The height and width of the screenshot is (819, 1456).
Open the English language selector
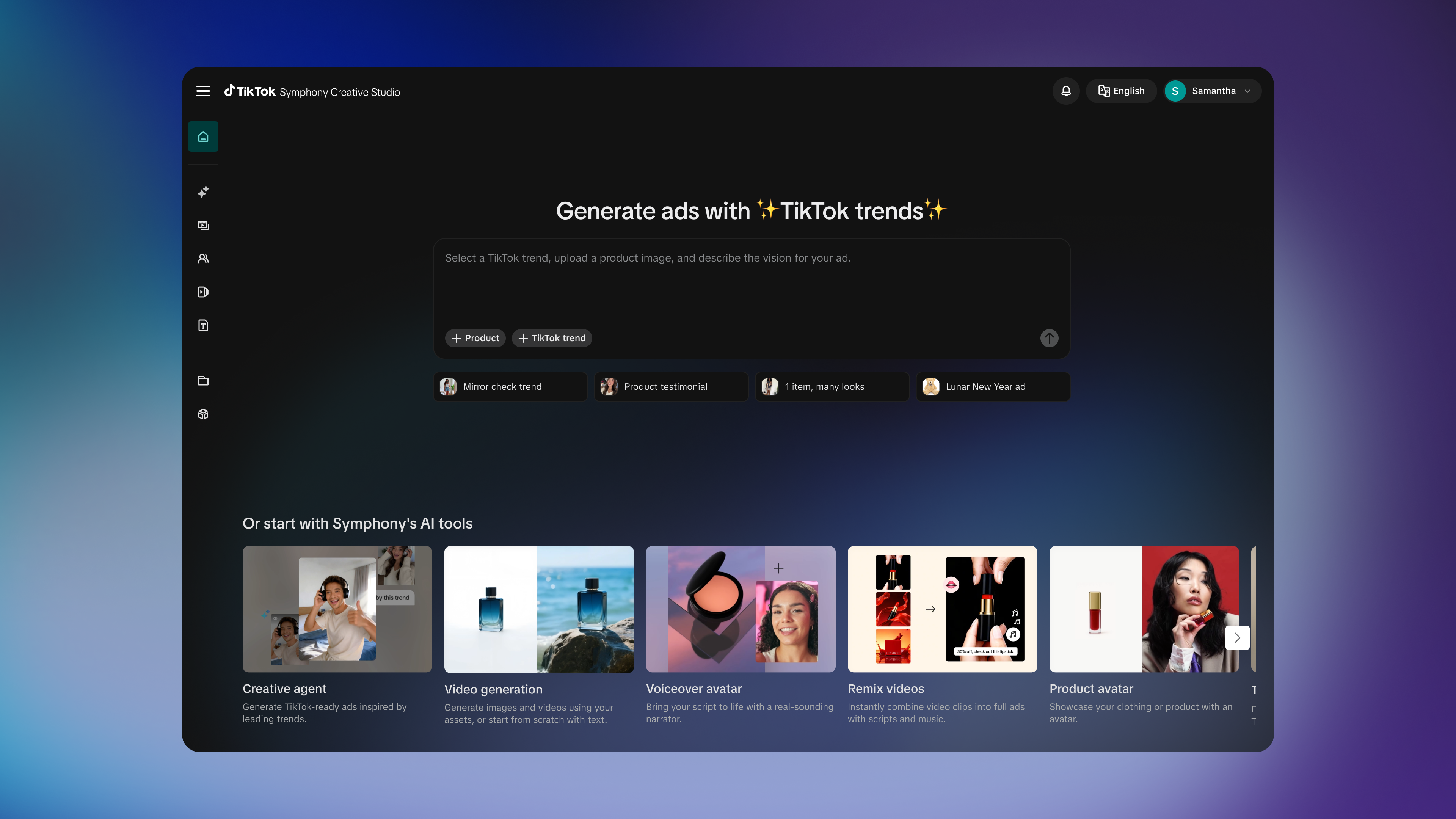(1121, 91)
